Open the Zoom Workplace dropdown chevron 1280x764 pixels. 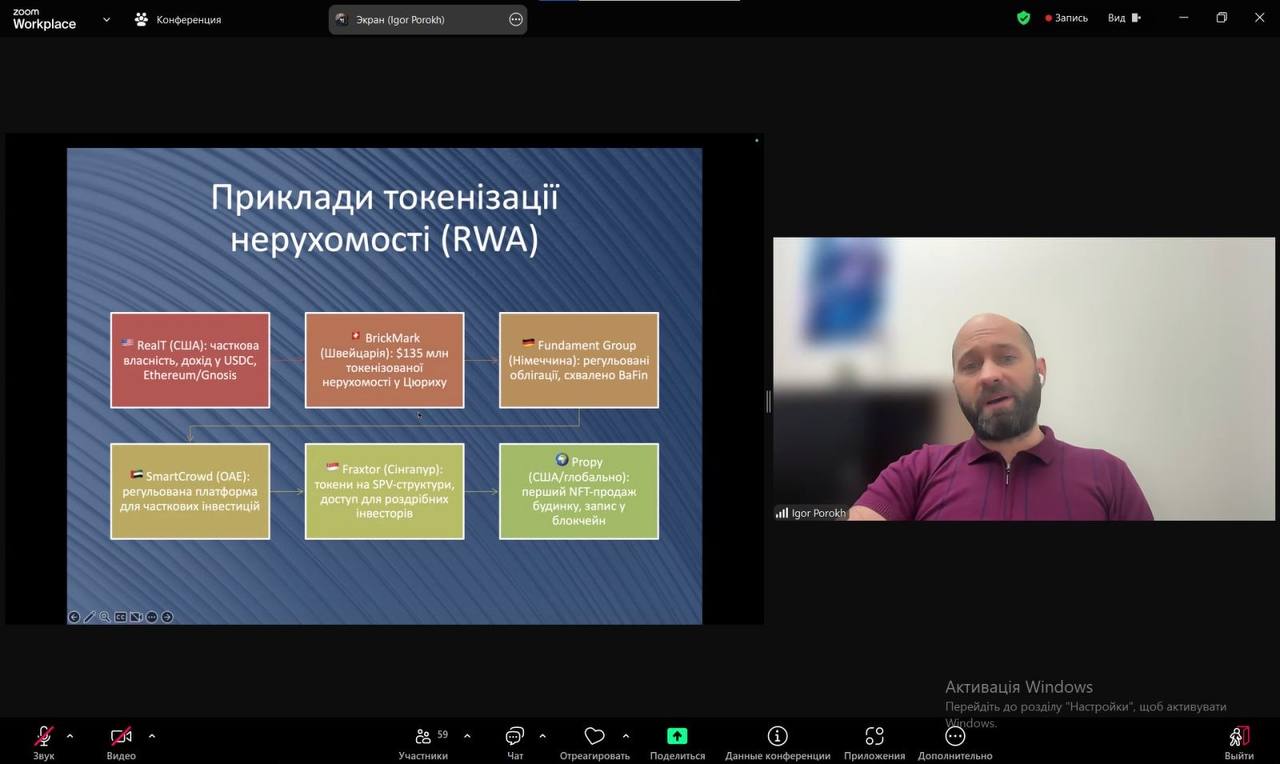(106, 19)
